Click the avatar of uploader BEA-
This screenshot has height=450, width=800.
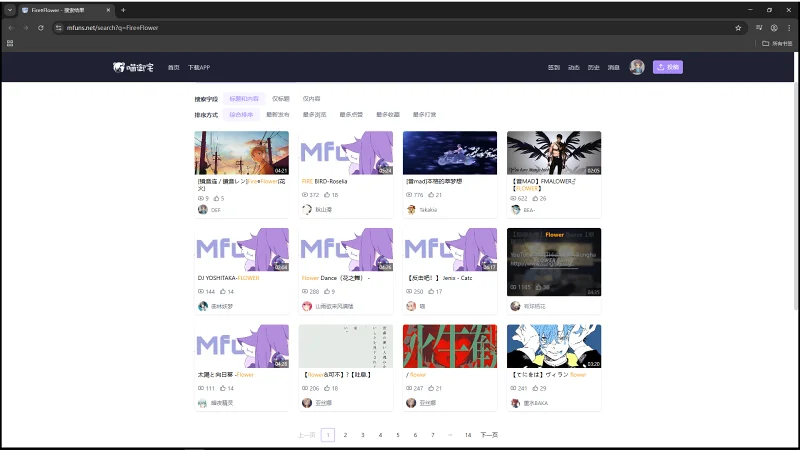click(x=515, y=209)
